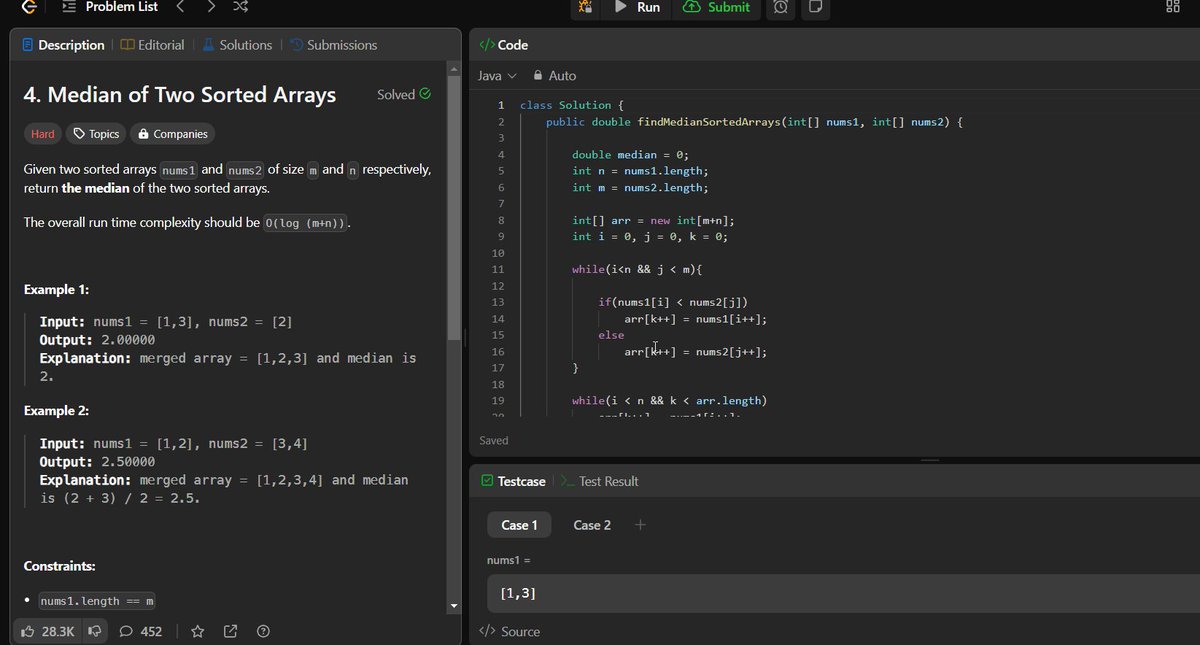Add a new testcase plus icon

click(x=641, y=525)
